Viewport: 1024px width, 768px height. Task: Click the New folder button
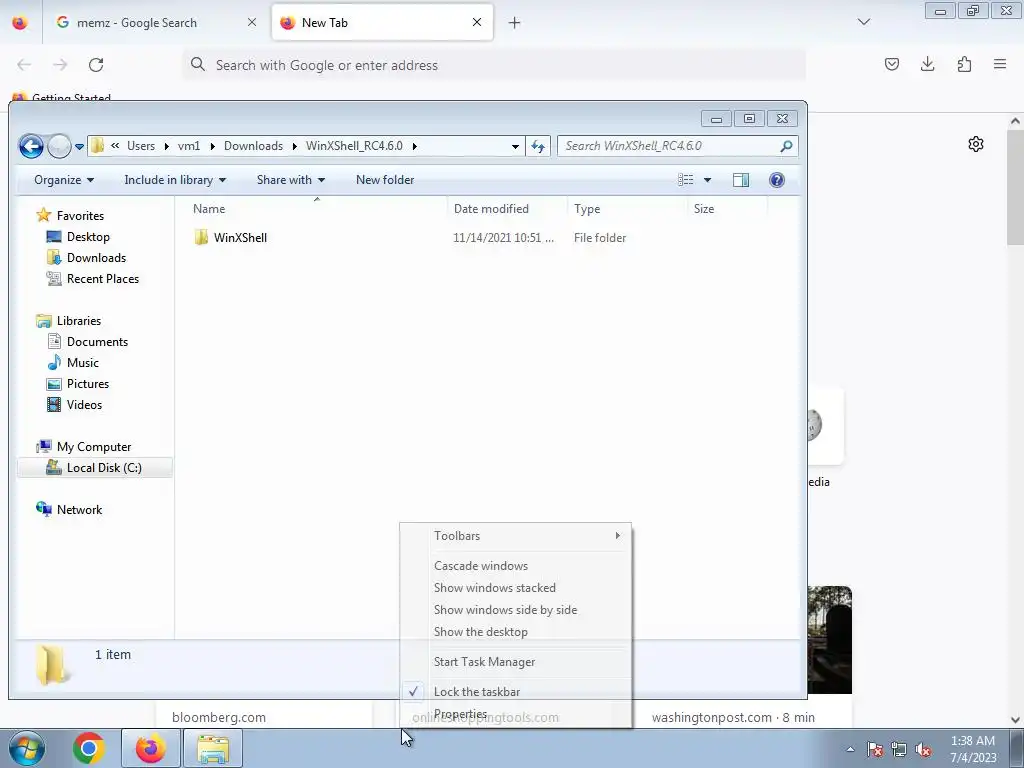(x=385, y=180)
